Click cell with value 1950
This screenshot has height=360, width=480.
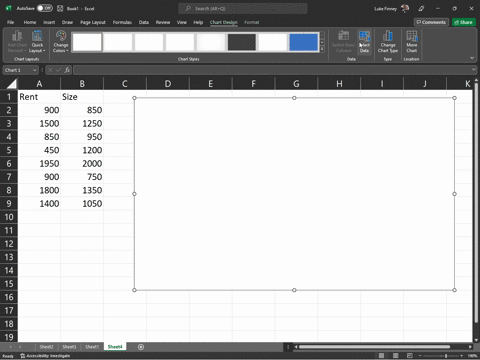point(39,164)
